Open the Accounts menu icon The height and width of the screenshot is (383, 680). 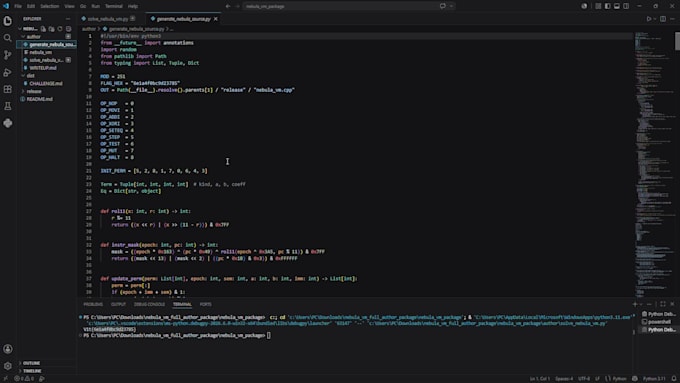(x=7, y=349)
